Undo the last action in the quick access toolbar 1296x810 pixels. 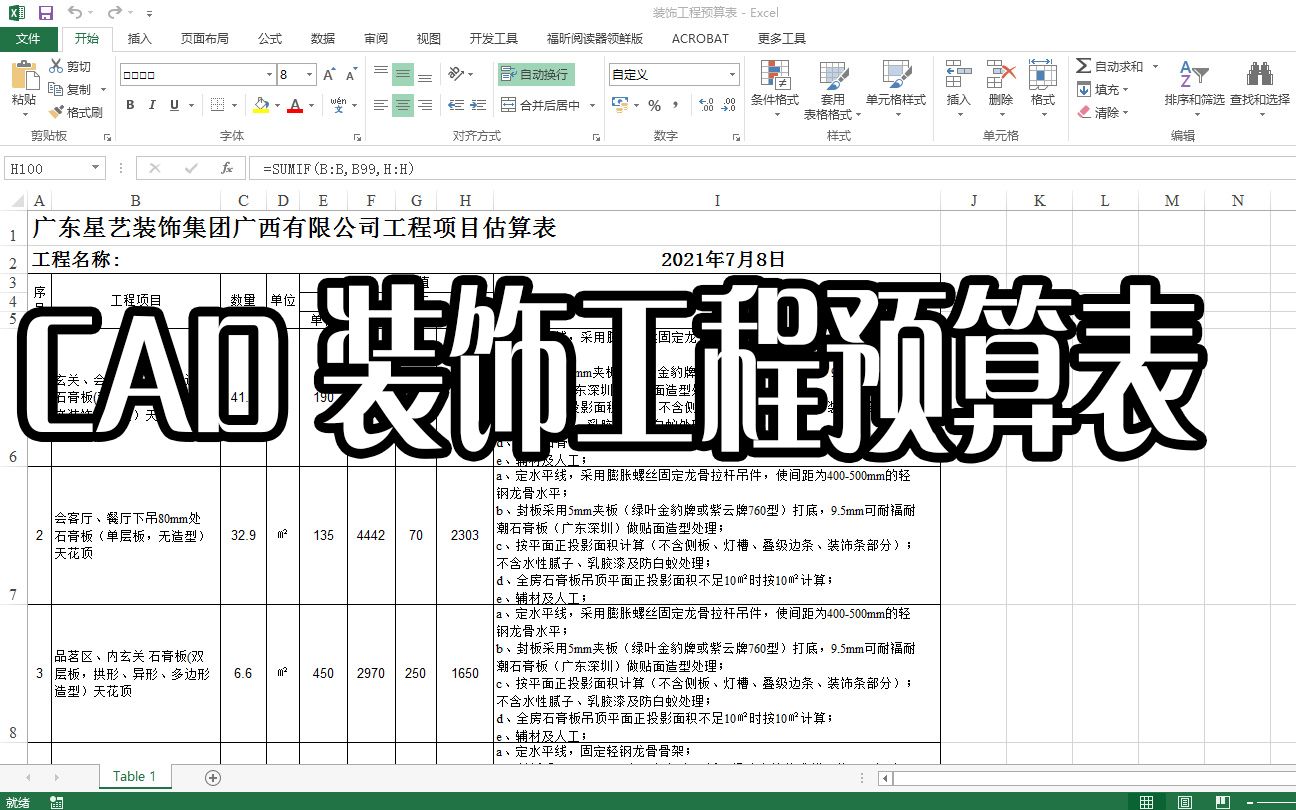pos(76,13)
